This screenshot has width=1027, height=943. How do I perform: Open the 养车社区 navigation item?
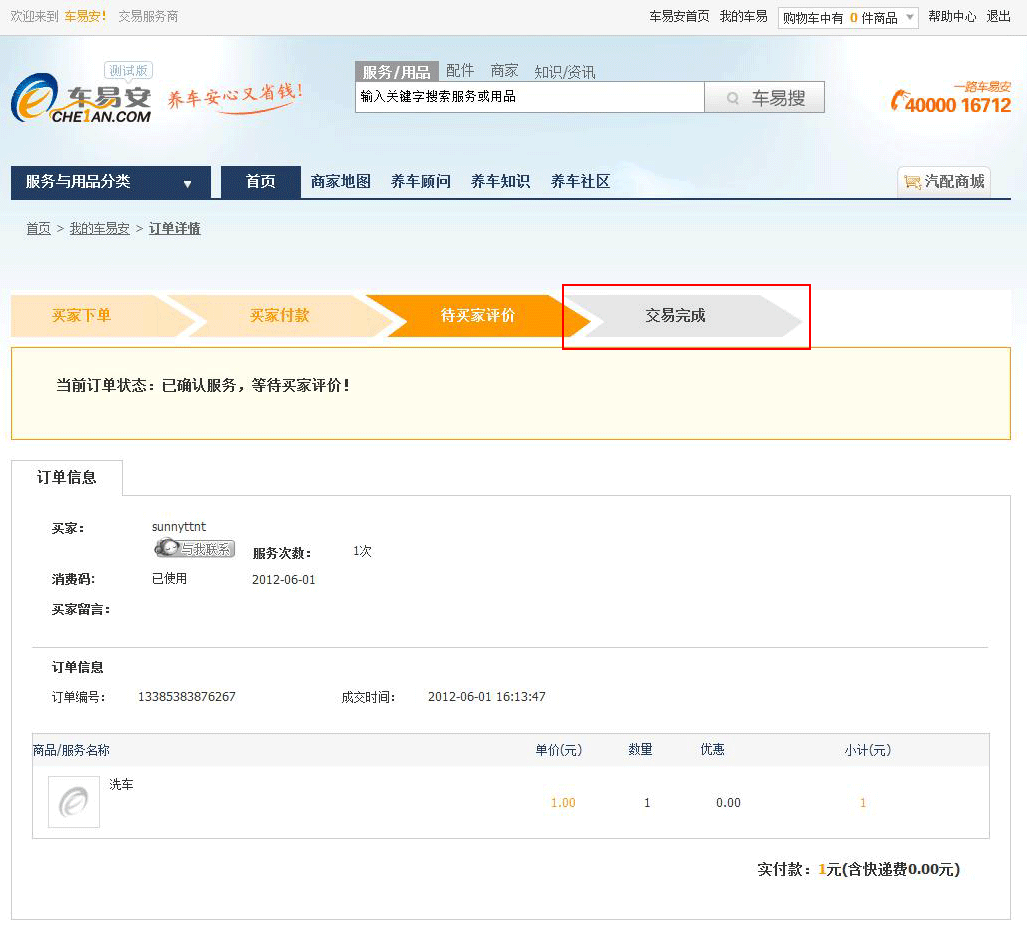tap(580, 182)
